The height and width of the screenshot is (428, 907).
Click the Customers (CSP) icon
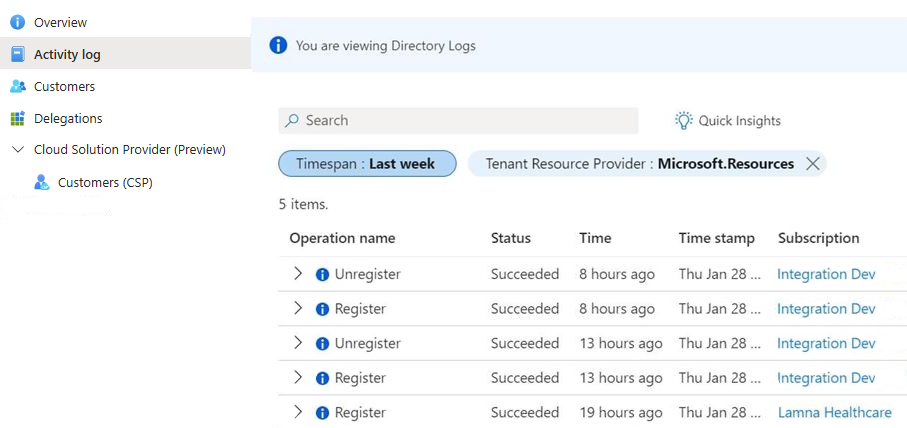41,182
